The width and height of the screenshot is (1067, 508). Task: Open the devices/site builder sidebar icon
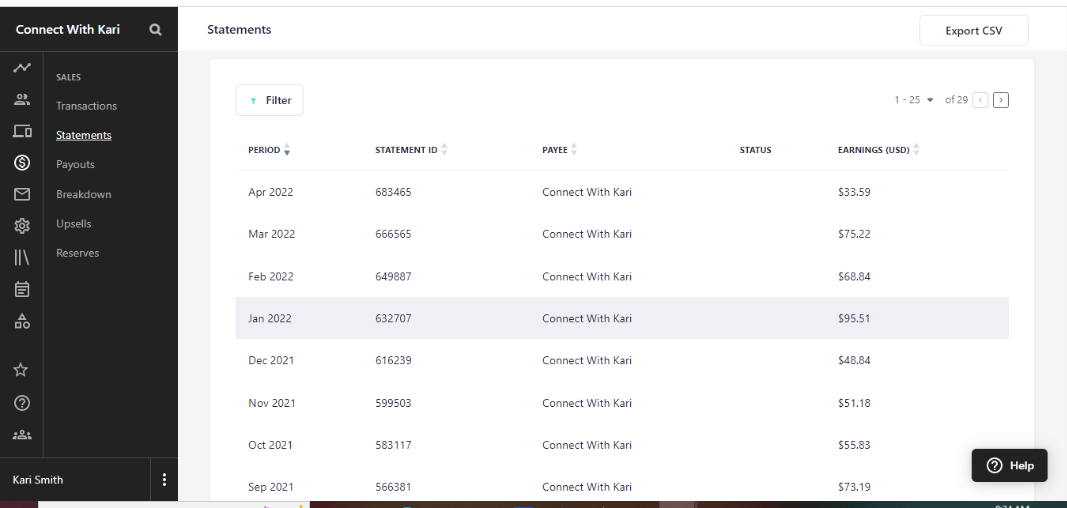(22, 131)
